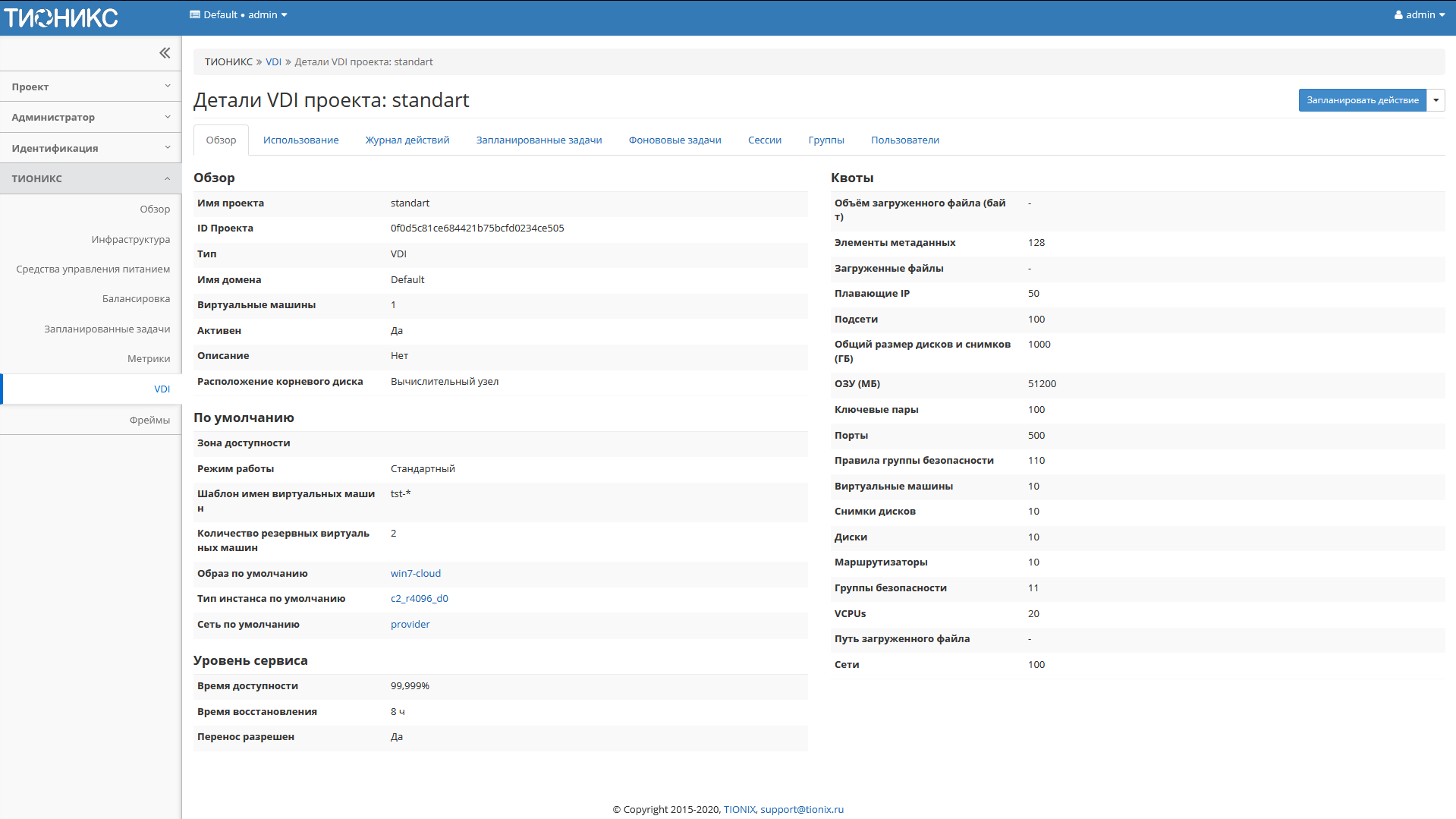Open dropdown arrow next to Запланировать действие
This screenshot has height=819, width=1456.
(x=1436, y=100)
